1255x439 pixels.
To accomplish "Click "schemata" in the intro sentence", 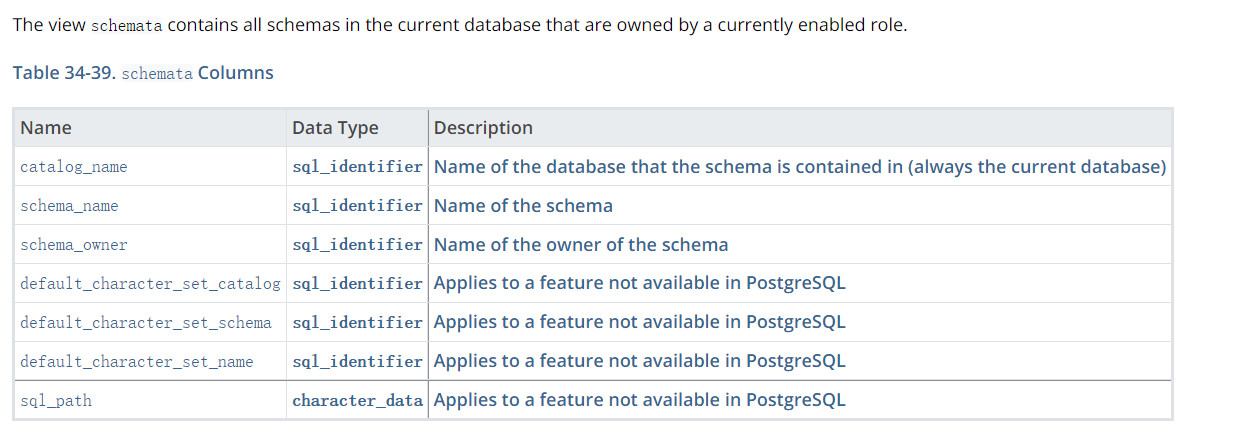I will [x=126, y=26].
